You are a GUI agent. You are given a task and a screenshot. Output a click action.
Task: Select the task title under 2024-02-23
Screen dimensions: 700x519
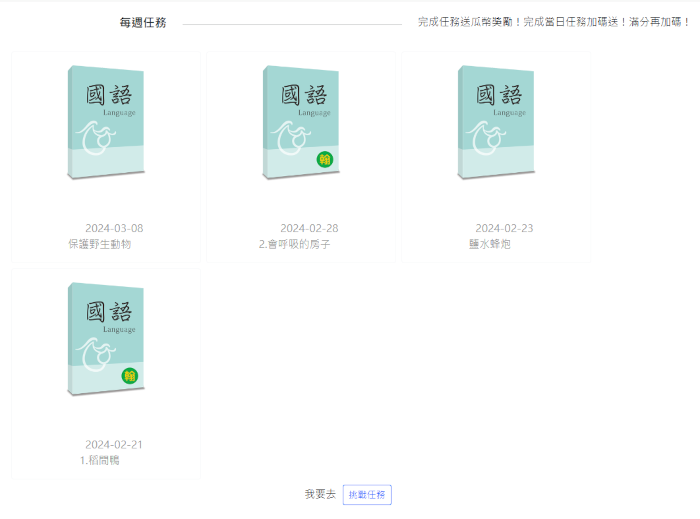pyautogui.click(x=490, y=244)
